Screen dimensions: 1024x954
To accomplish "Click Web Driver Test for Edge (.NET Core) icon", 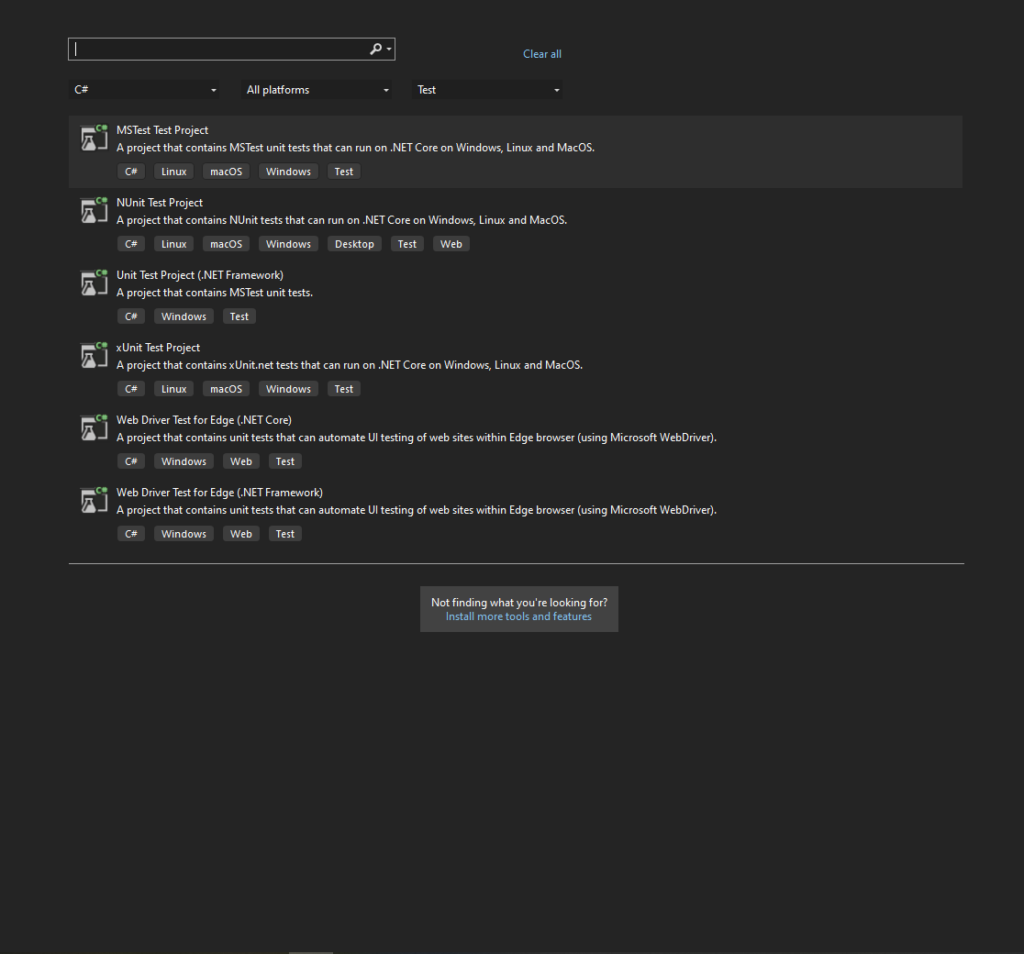I will pyautogui.click(x=94, y=428).
